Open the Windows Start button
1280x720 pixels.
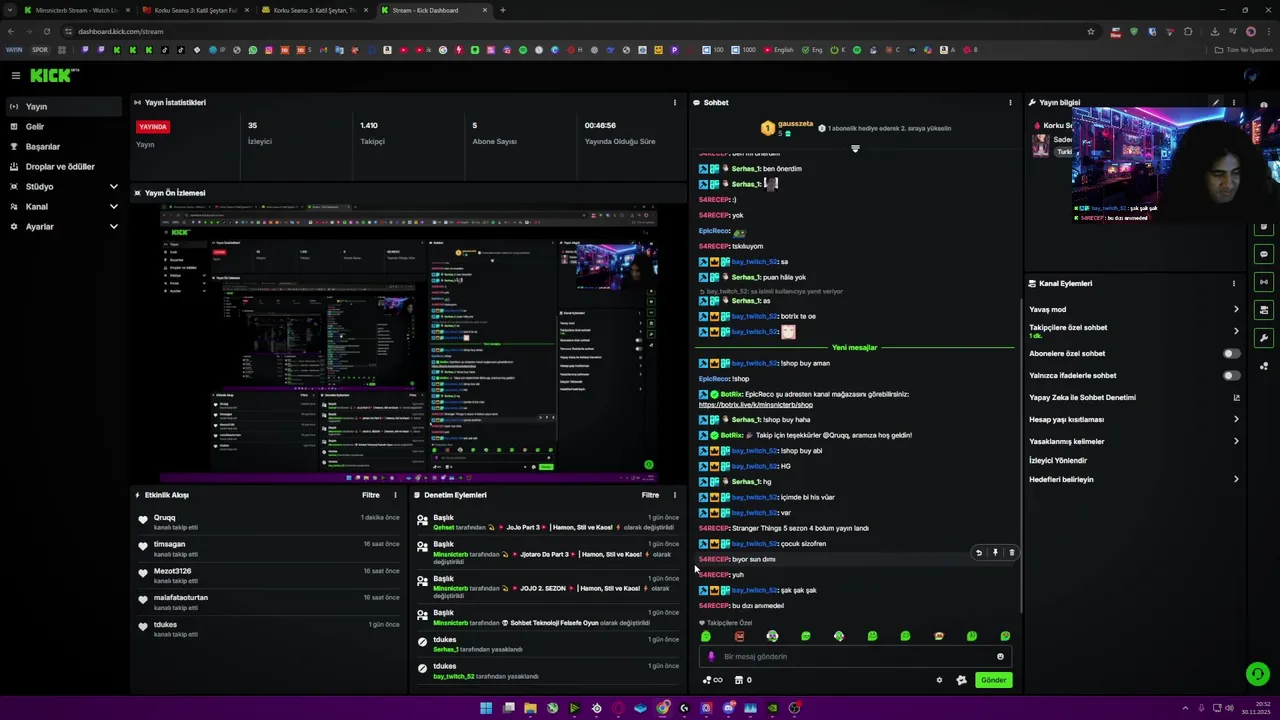[x=486, y=708]
